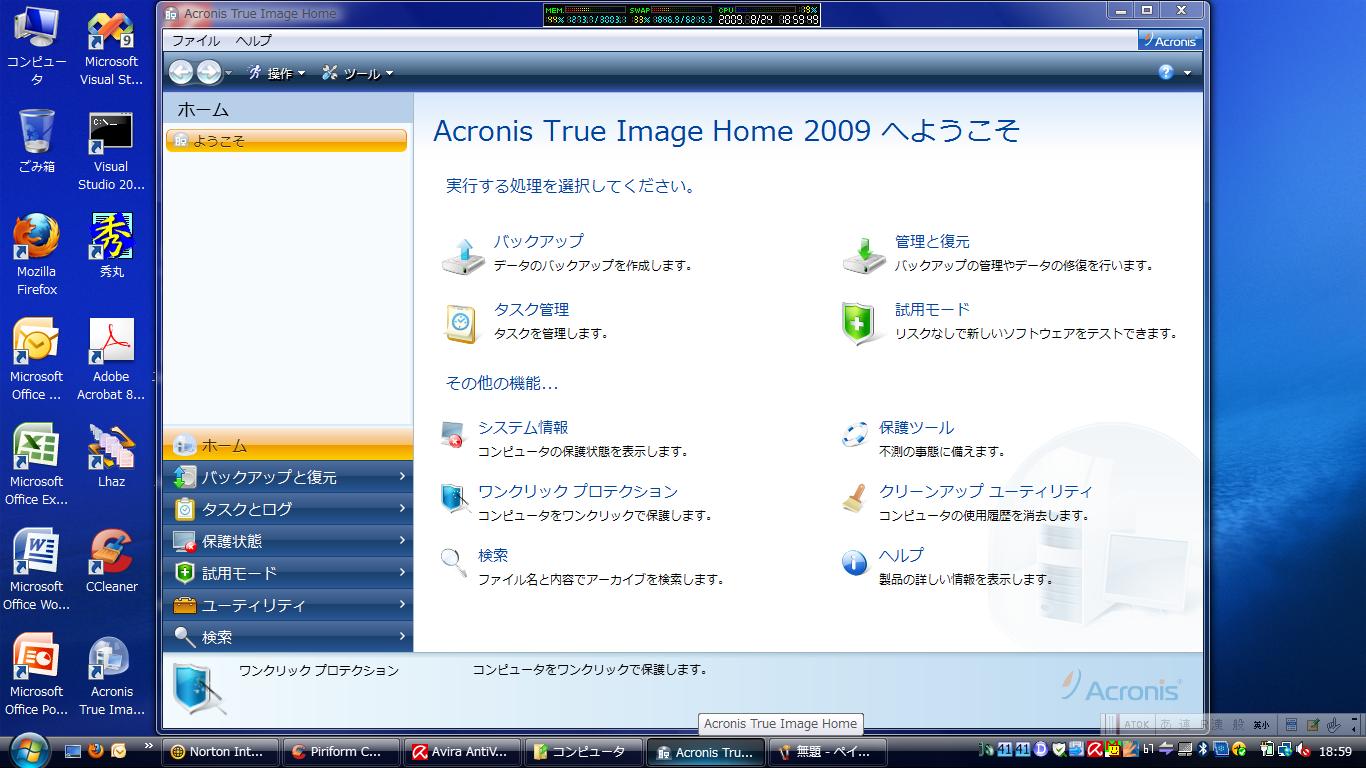Viewport: 1366px width, 768px height.
Task: Click the brush icon for クリーンアップ ユーティリティ
Action: 854,498
